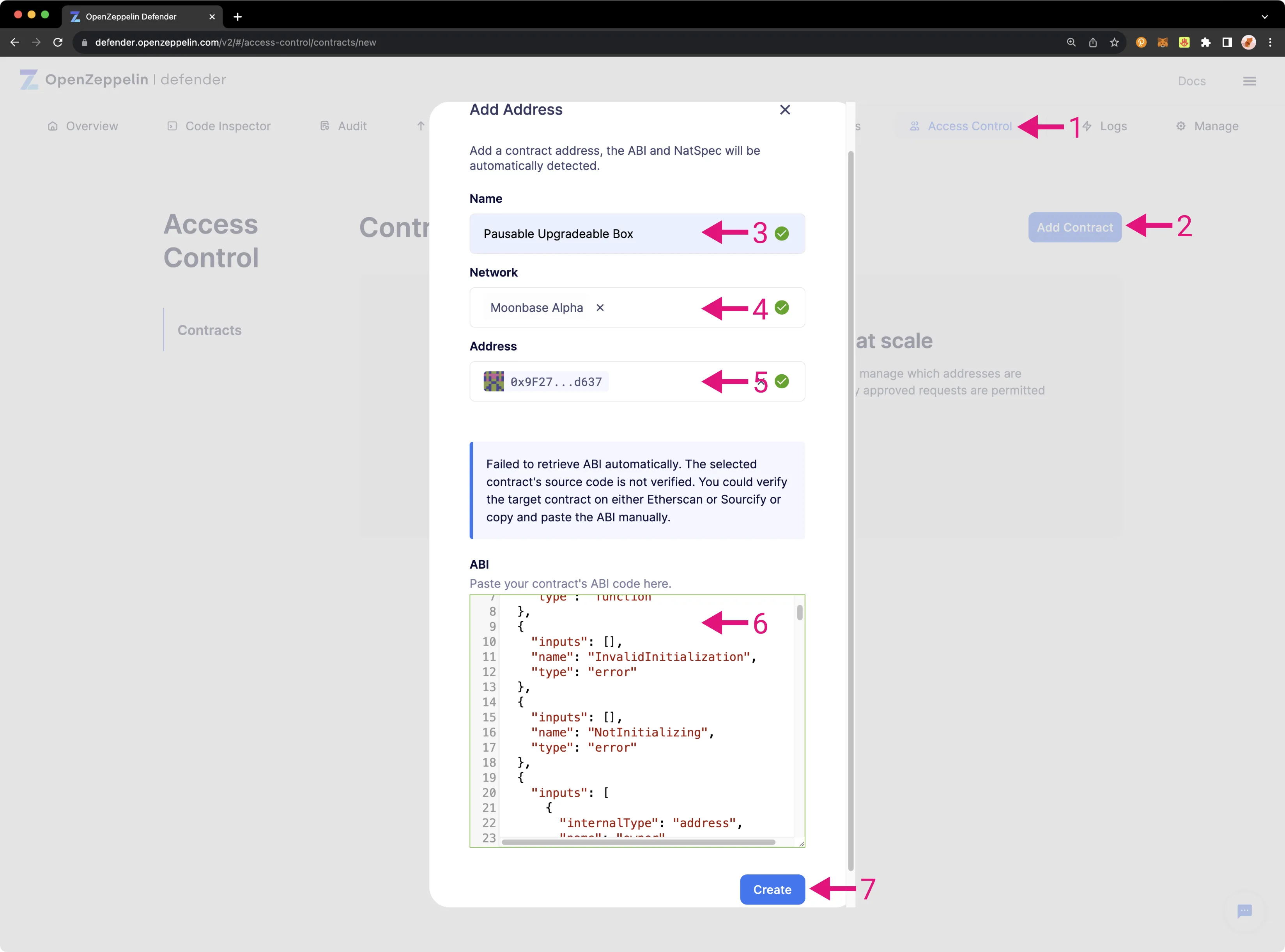Click the contract address identicon icon
This screenshot has width=1285, height=952.
click(x=493, y=381)
